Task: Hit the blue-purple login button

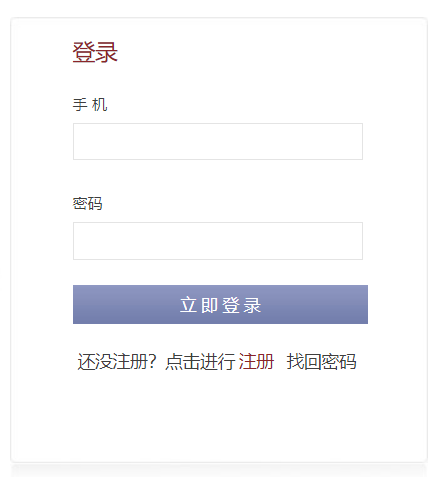Action: point(220,304)
